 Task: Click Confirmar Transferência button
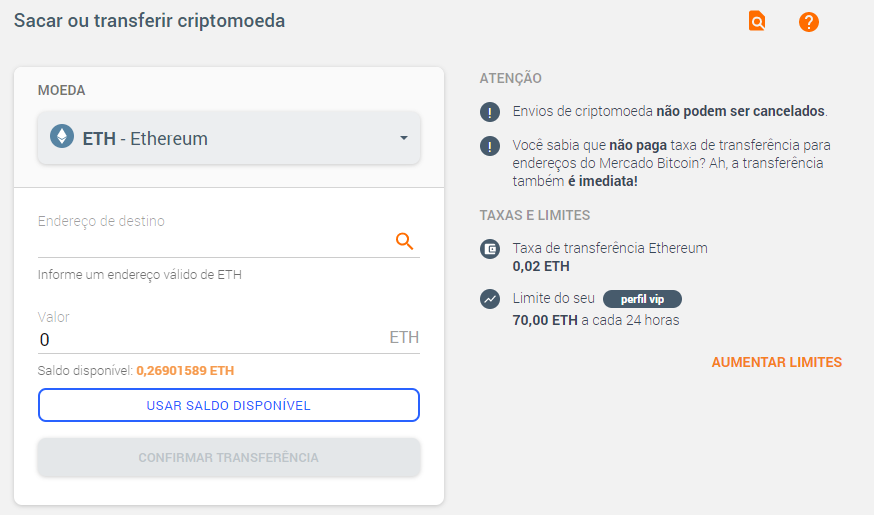click(x=229, y=458)
